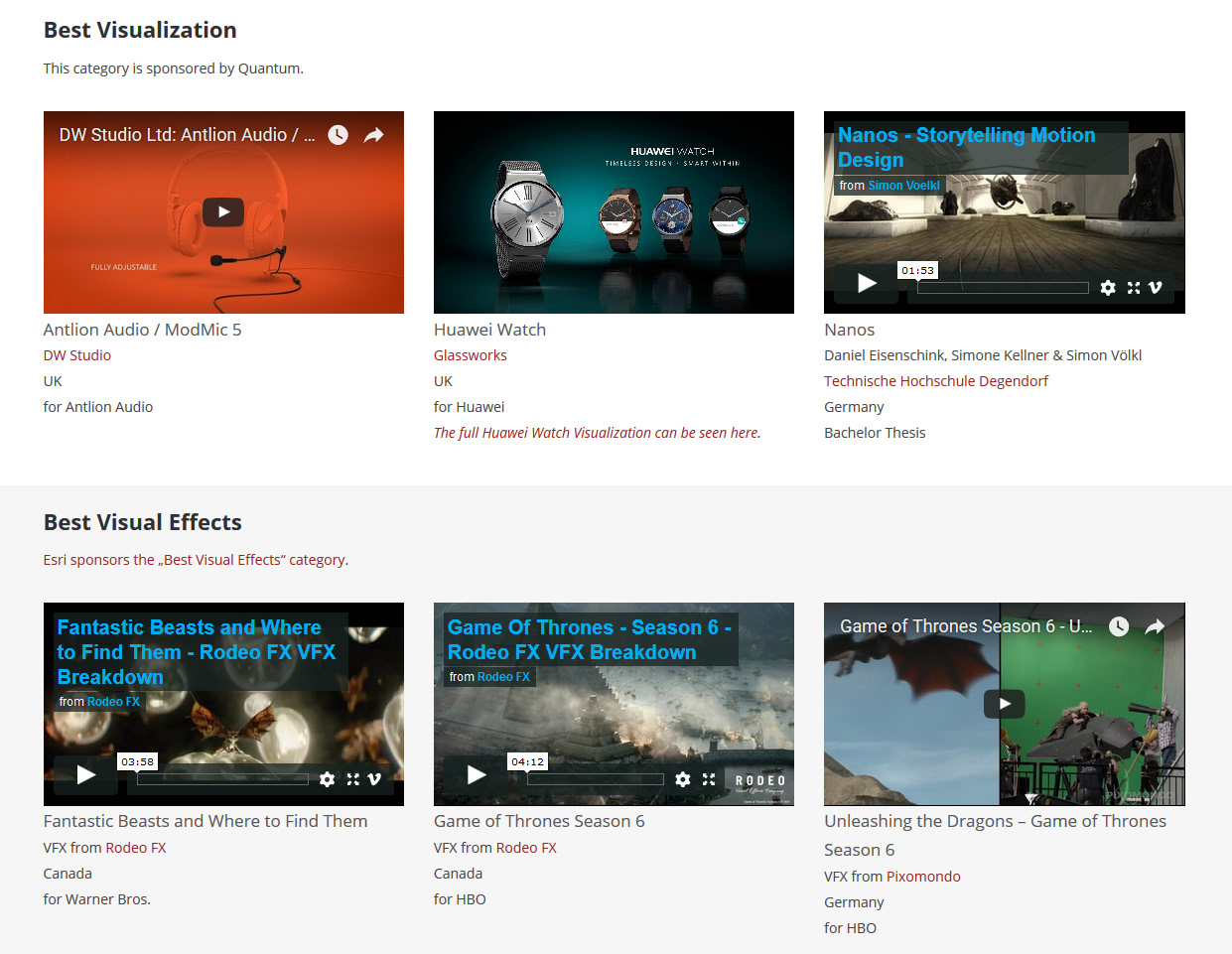Select 'This category is sponsored by Quantum' text
The height and width of the screenshot is (954, 1232).
point(174,68)
